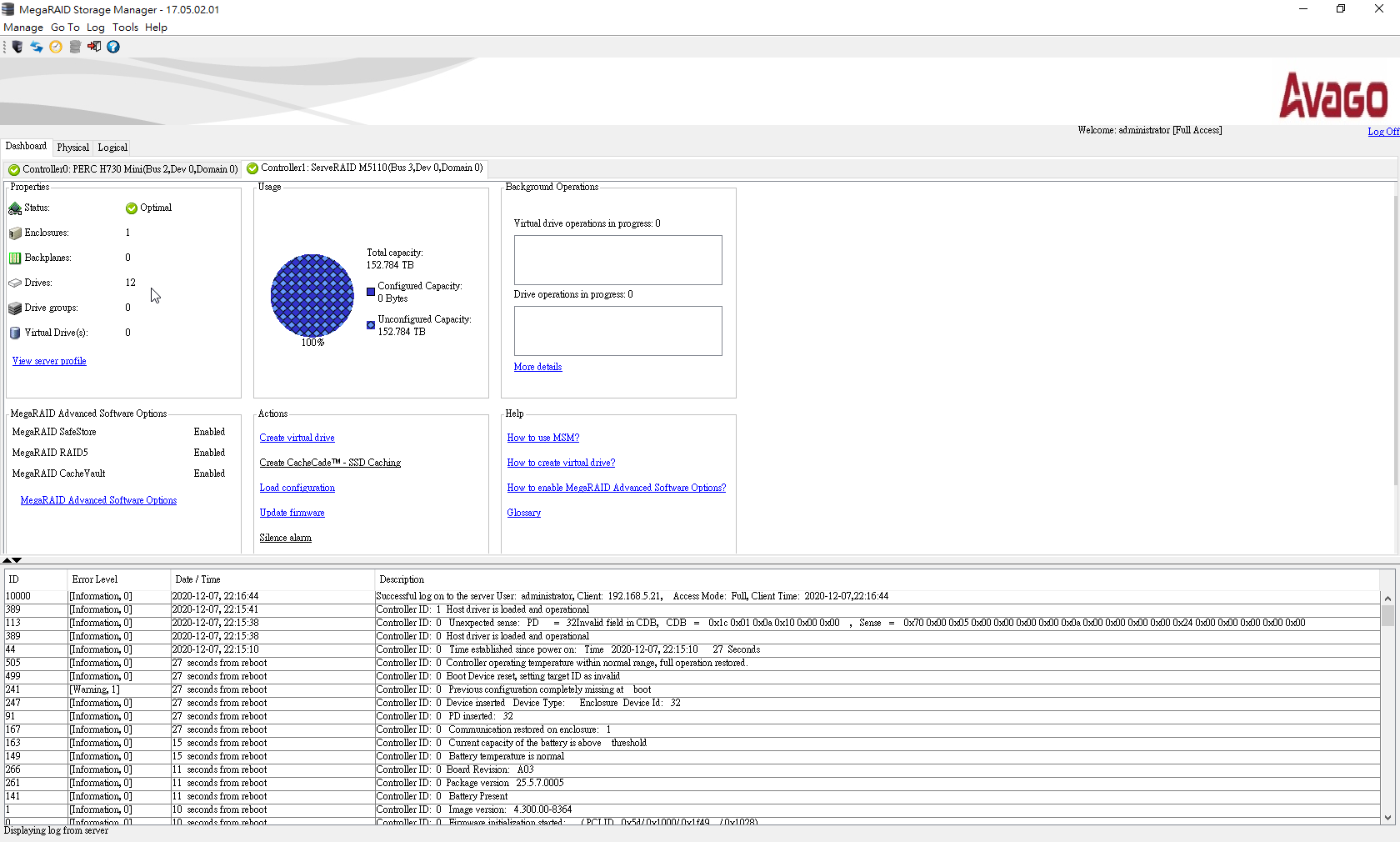Click the log scrollbar down arrow
1400x842 pixels.
[1387, 818]
